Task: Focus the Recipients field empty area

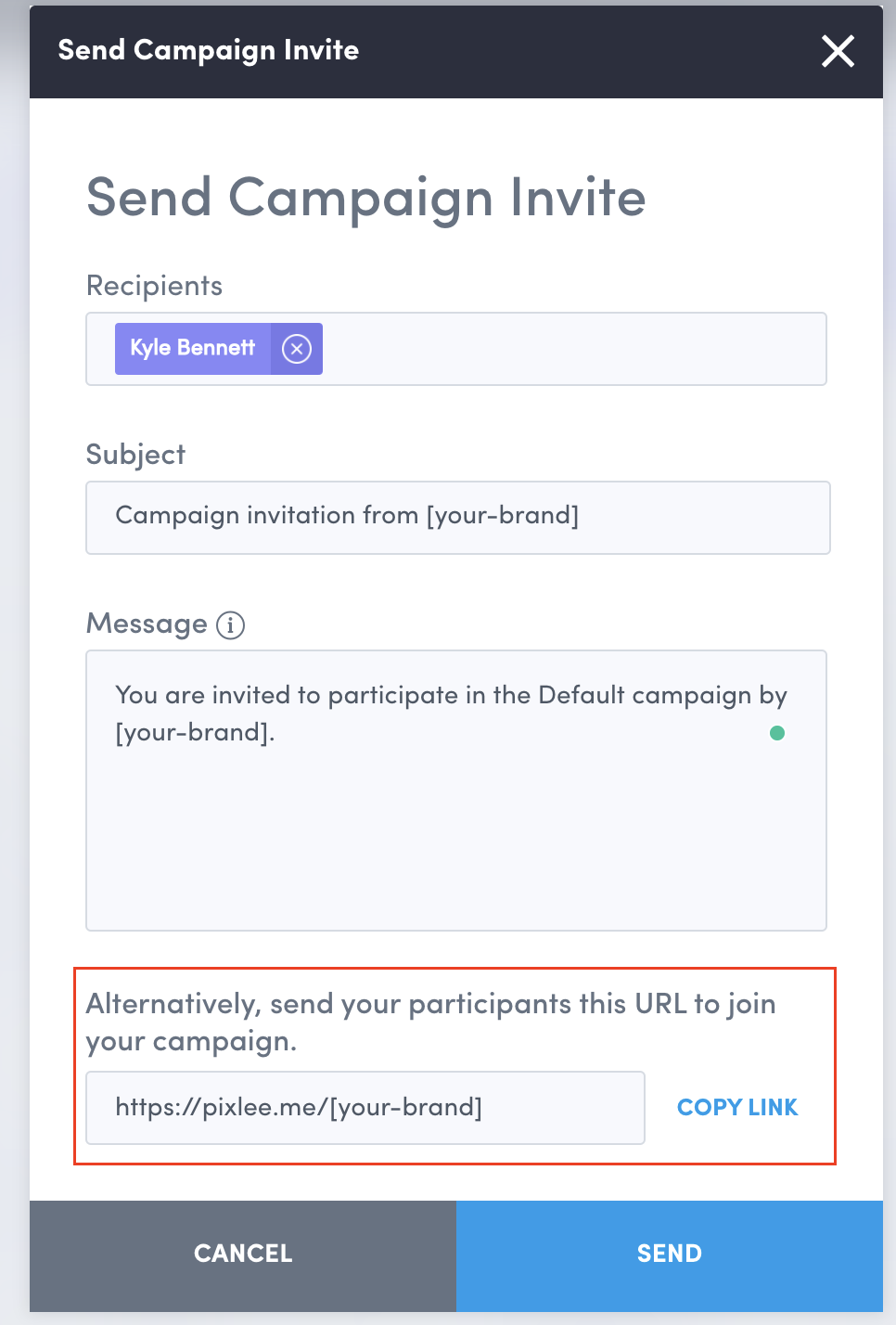Action: (x=575, y=349)
